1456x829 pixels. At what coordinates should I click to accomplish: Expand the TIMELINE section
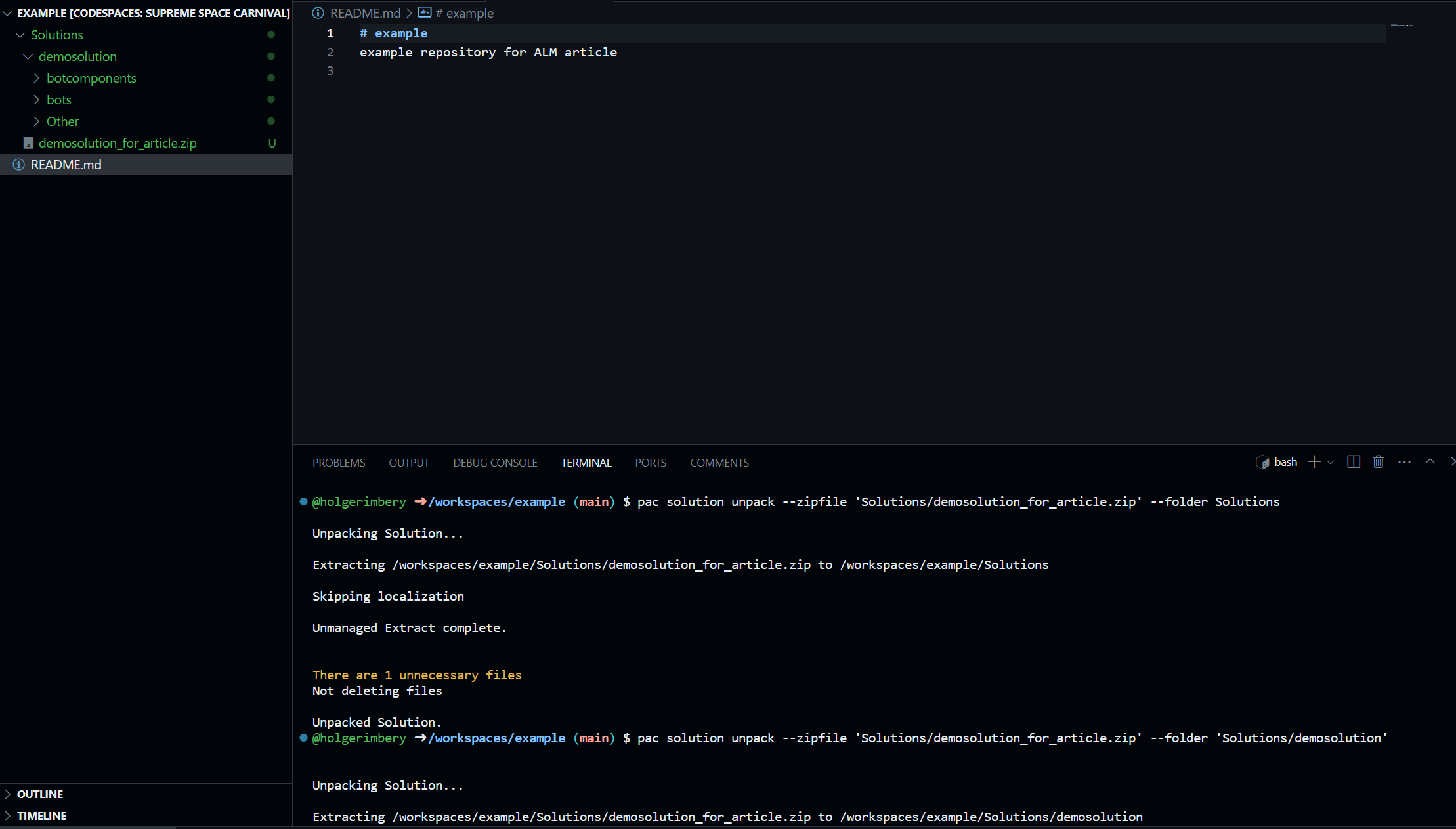pos(8,816)
